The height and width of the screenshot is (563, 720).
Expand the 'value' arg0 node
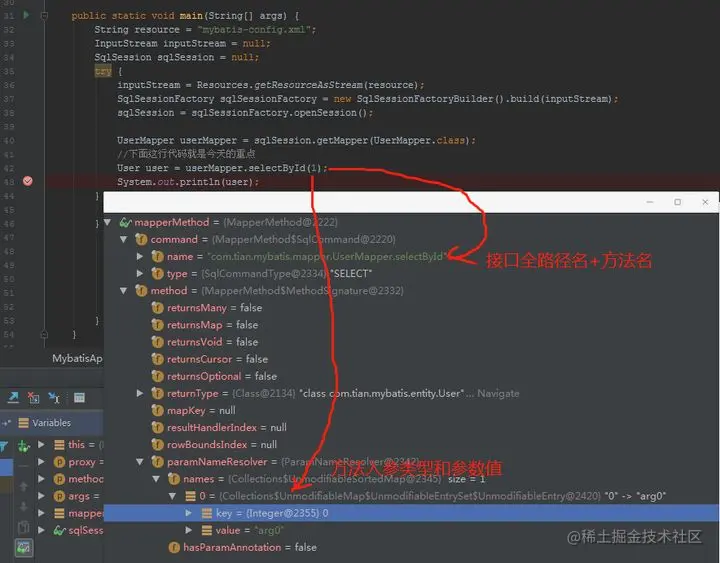point(189,530)
